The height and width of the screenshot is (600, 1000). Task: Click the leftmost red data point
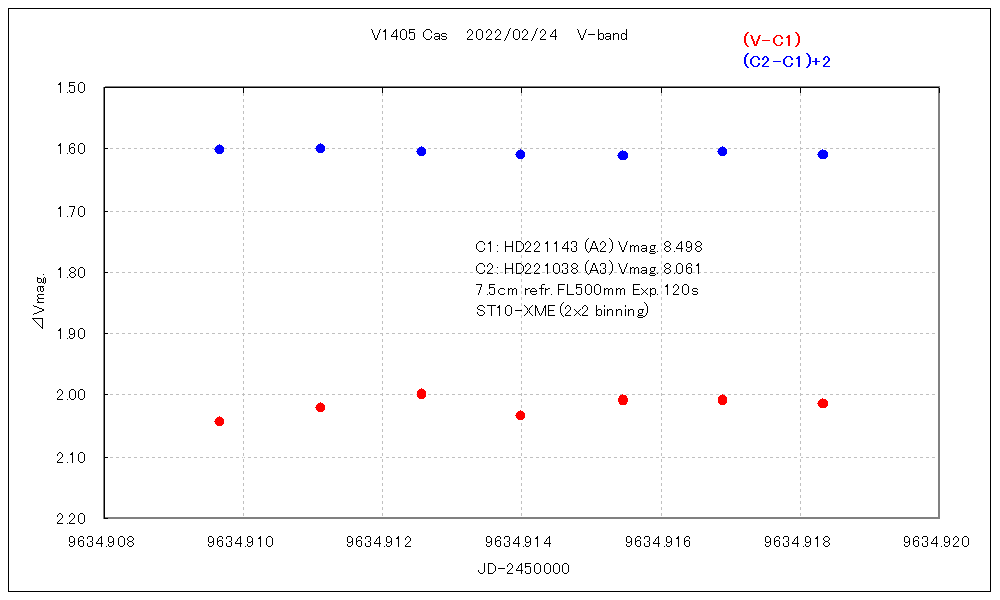pyautogui.click(x=219, y=421)
